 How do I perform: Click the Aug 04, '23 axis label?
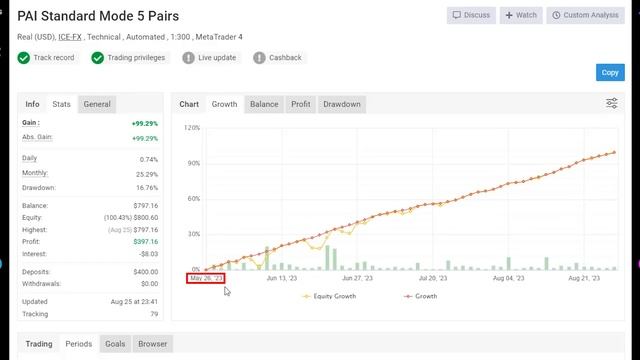tap(509, 278)
